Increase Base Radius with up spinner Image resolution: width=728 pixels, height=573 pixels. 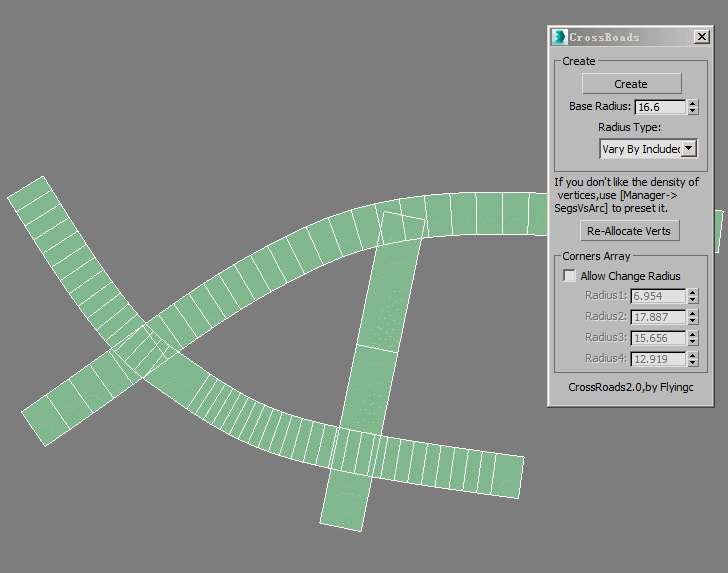click(x=693, y=104)
